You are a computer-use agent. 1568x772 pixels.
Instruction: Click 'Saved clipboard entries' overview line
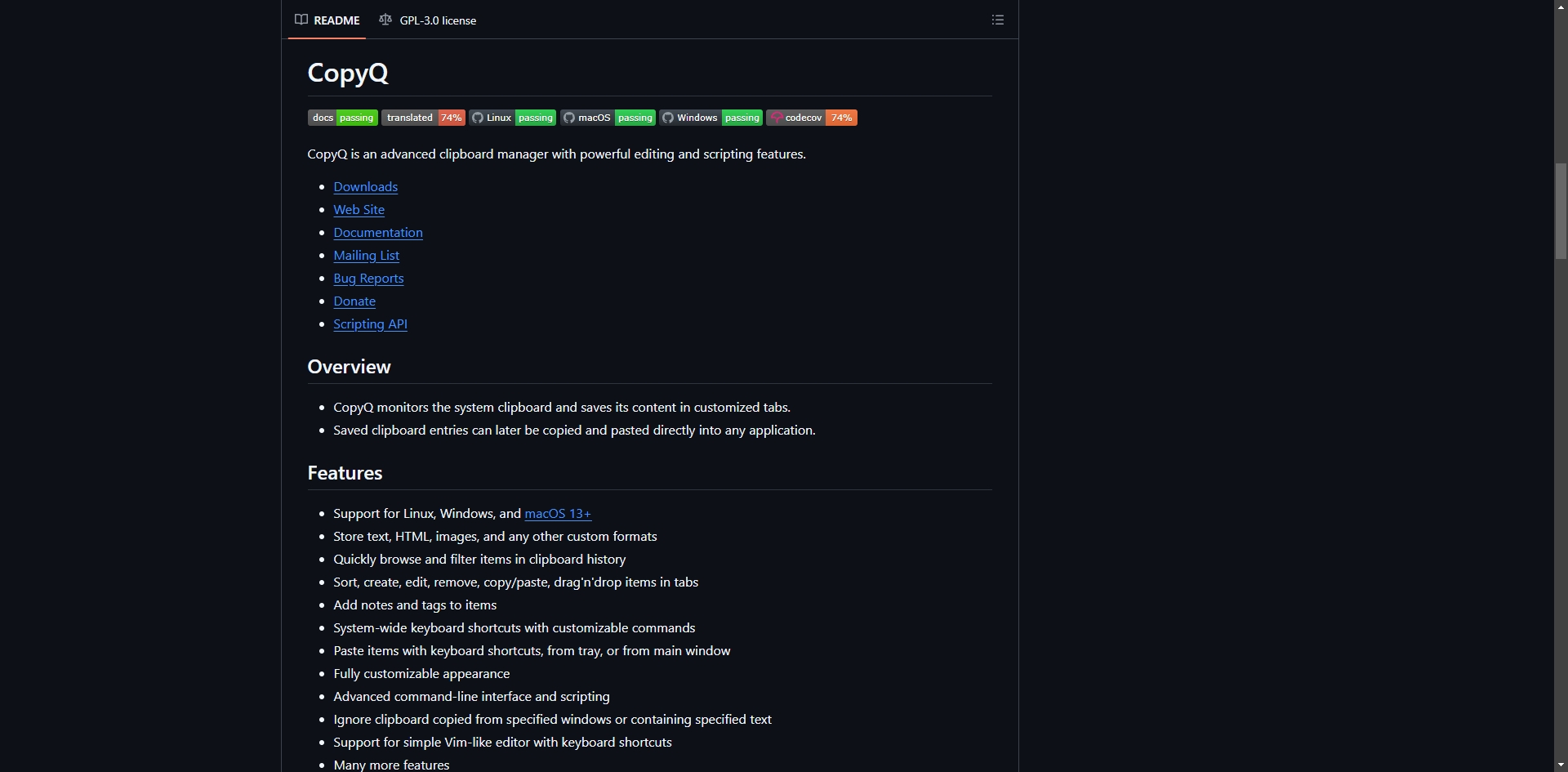click(574, 431)
